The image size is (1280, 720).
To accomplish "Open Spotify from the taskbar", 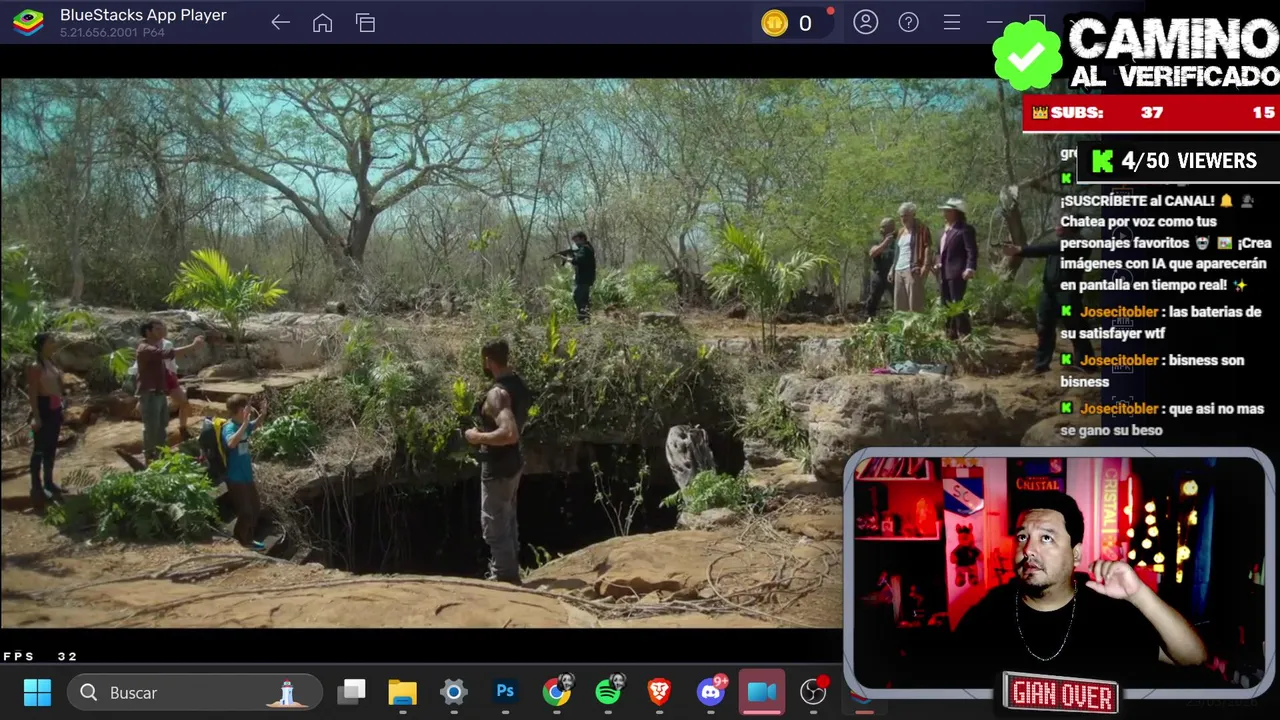I will click(x=608, y=692).
